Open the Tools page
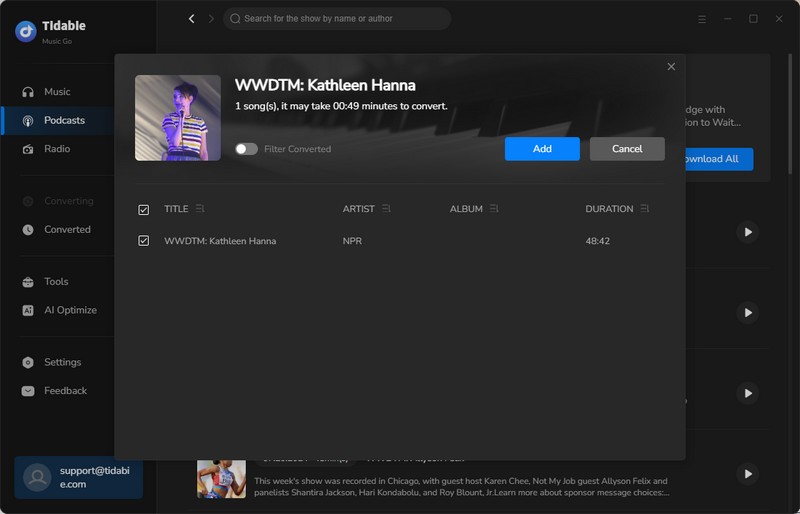 tap(57, 282)
